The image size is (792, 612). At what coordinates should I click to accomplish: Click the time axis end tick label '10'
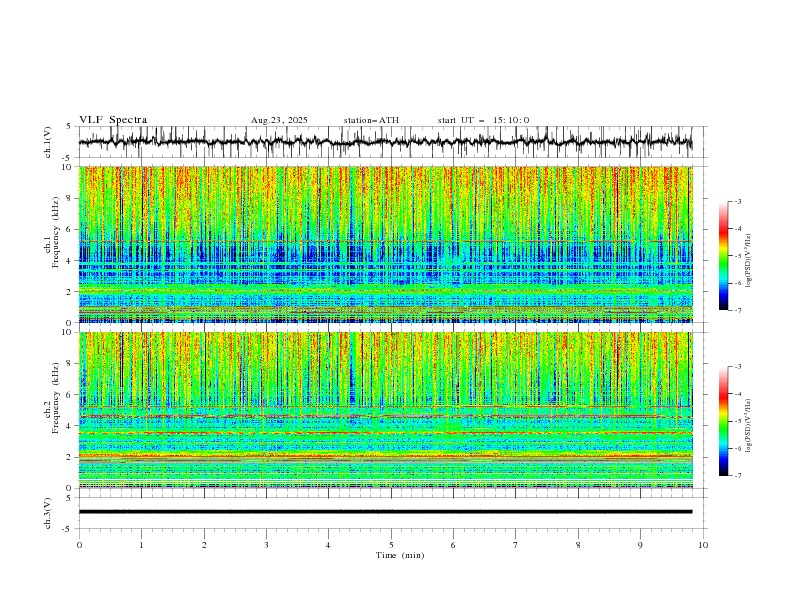pos(703,545)
